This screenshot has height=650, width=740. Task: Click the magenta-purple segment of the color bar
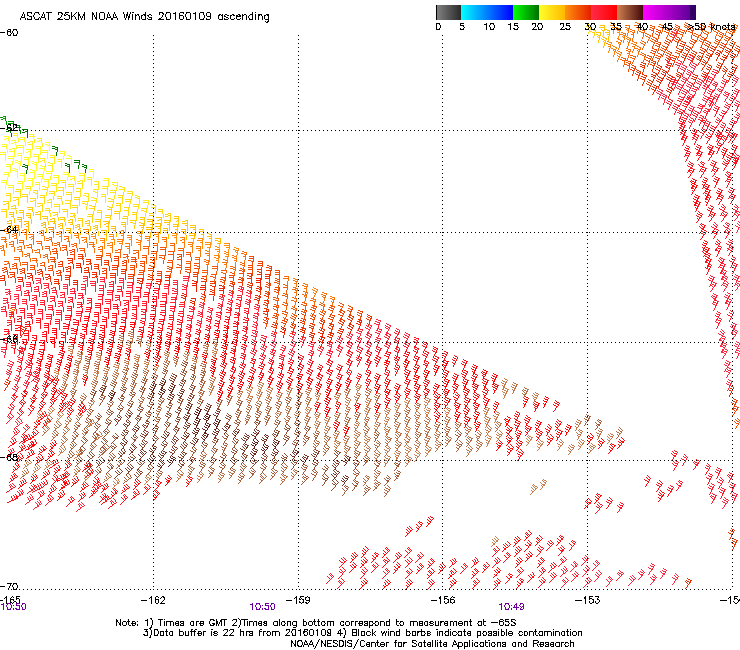[x=669, y=12]
